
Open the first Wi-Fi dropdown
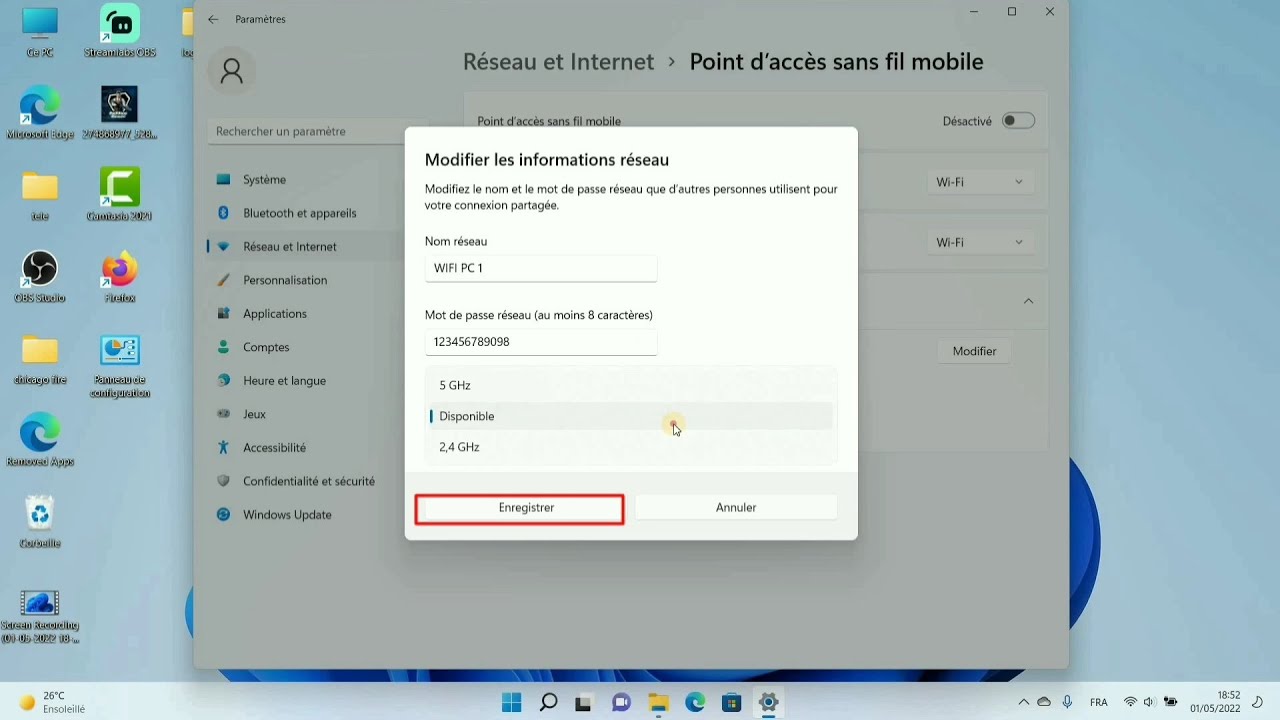[979, 182]
